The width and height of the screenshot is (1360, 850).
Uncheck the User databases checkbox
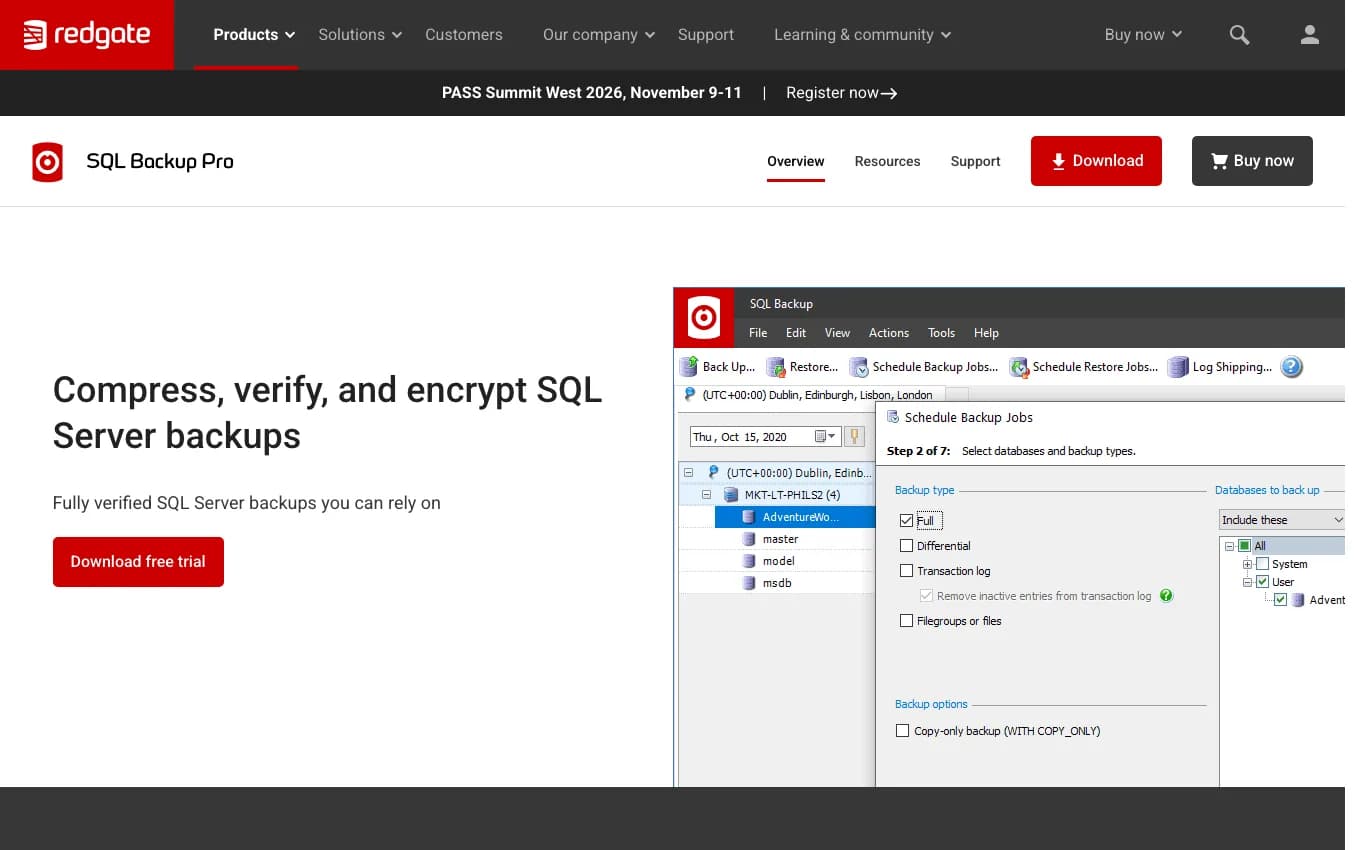(x=1262, y=582)
